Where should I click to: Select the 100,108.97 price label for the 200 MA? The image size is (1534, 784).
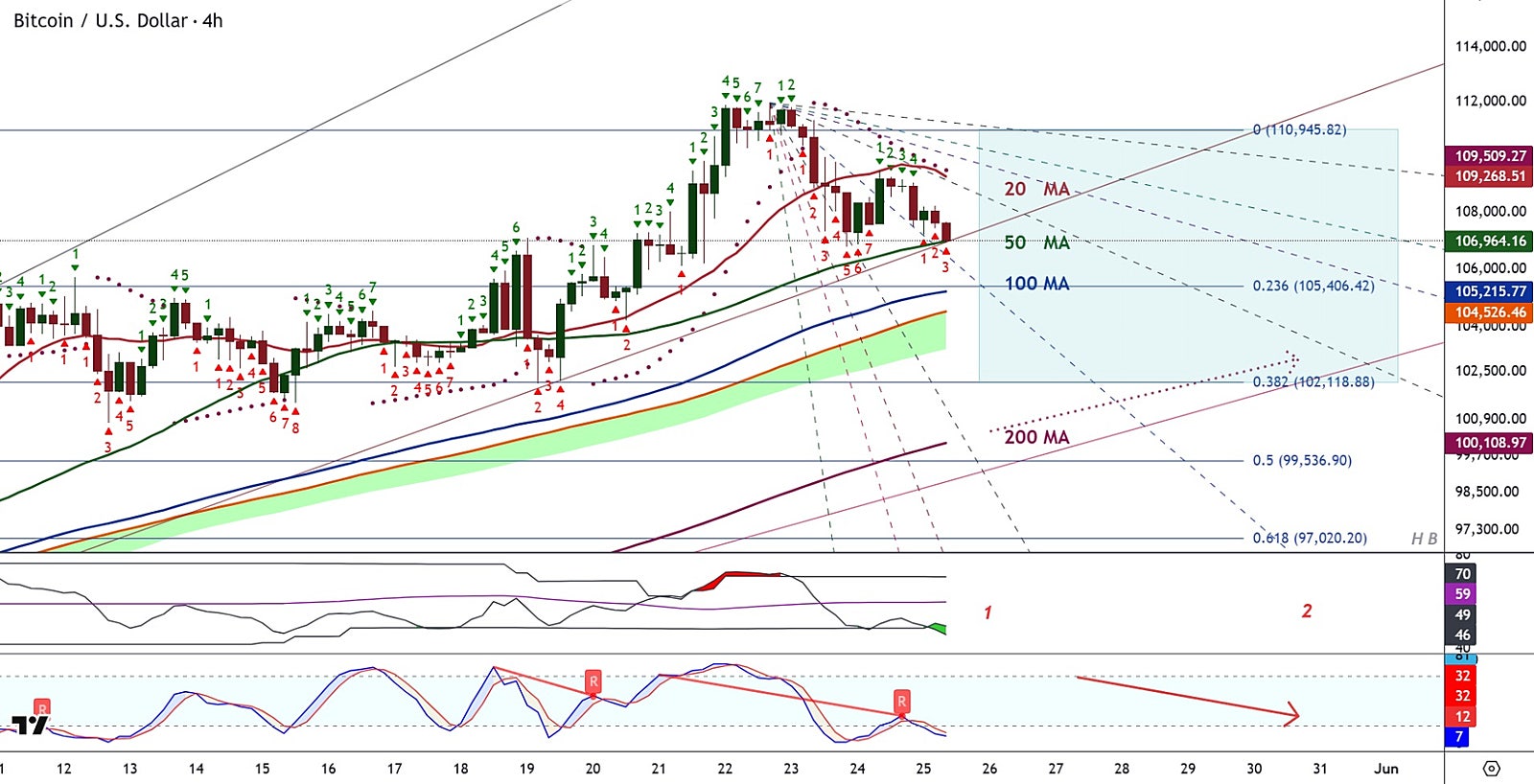pos(1490,443)
